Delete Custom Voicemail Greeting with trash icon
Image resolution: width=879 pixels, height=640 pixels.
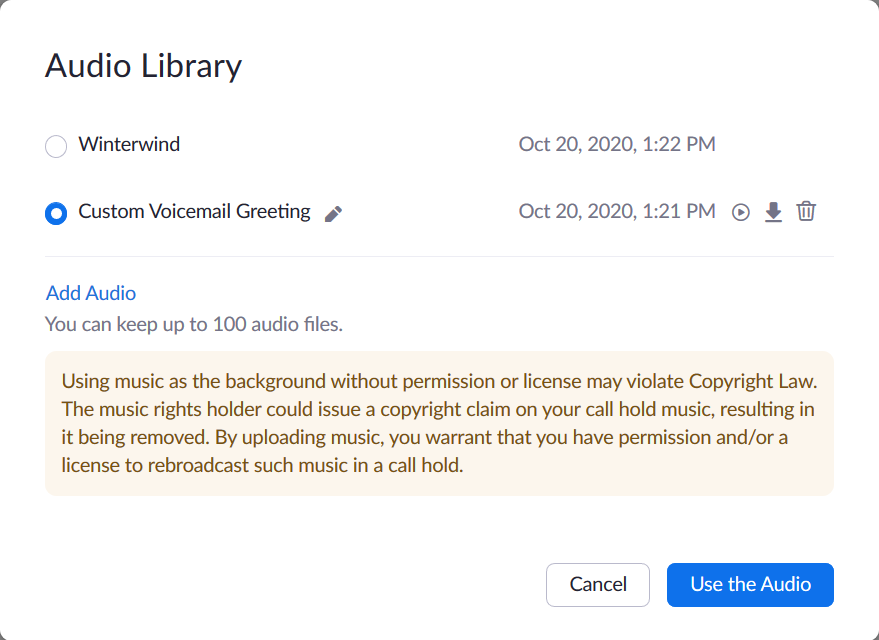[x=806, y=212]
